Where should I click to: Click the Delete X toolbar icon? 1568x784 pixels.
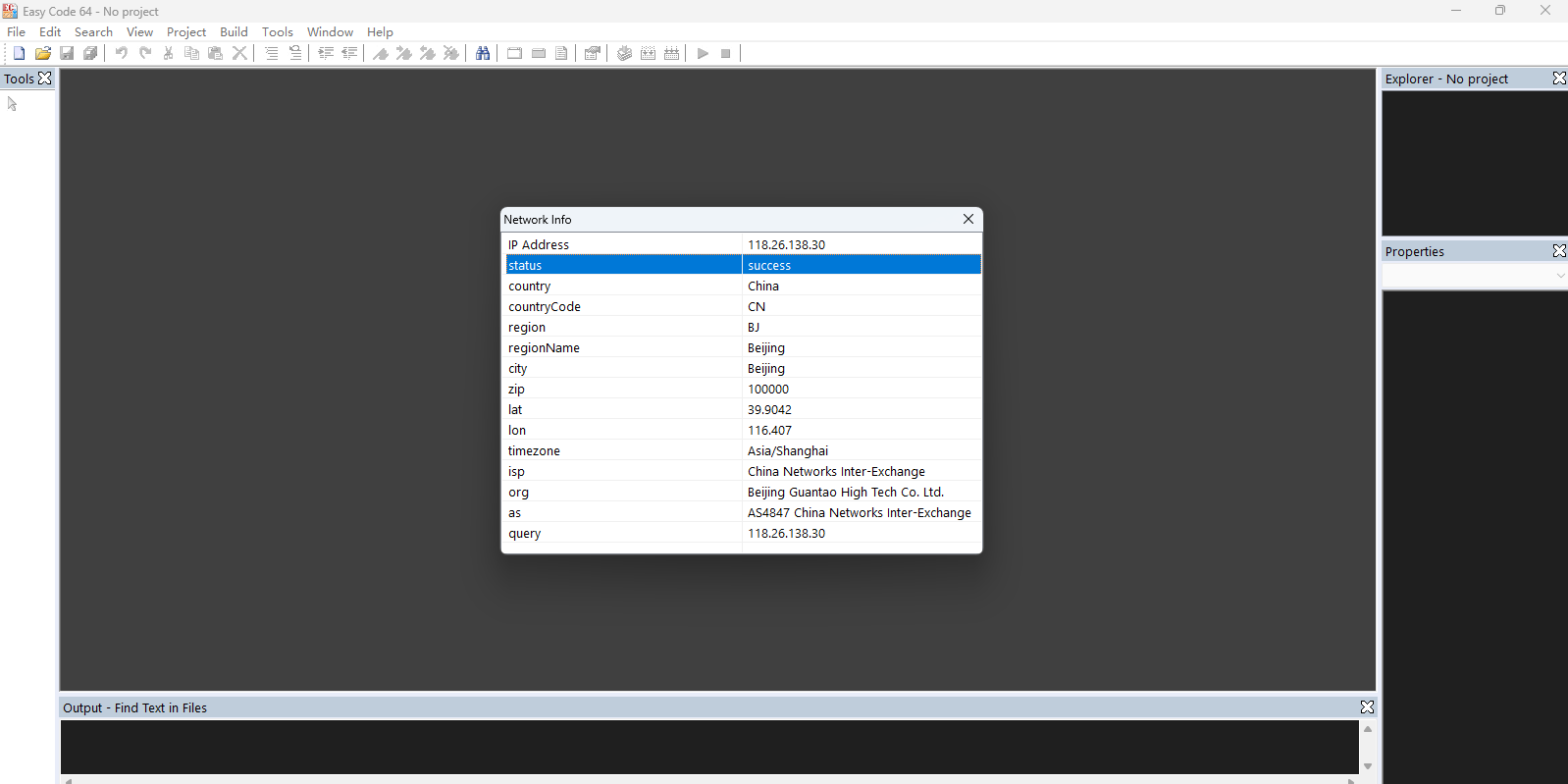click(239, 53)
